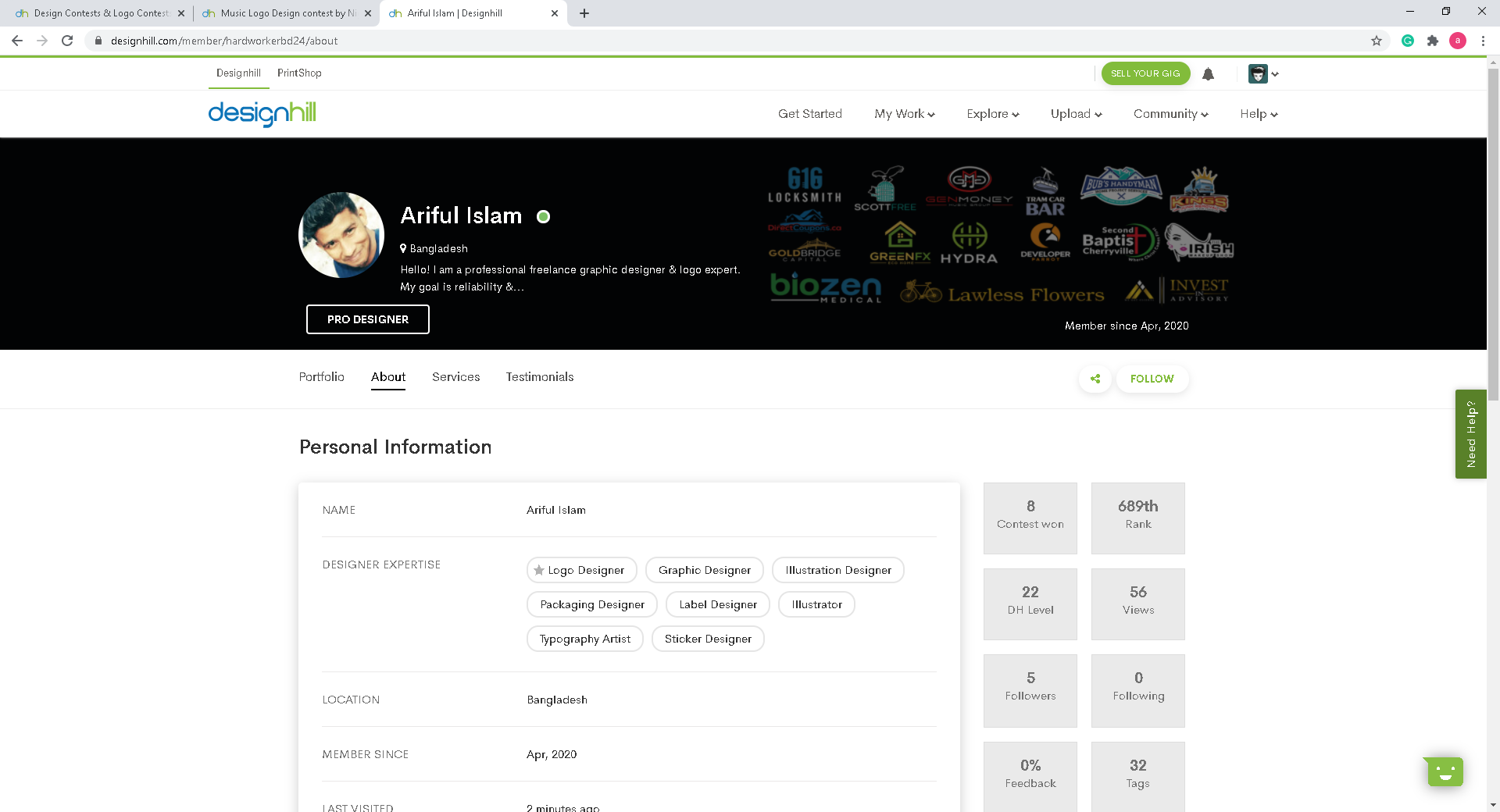1500x812 pixels.
Task: Expand the Community menu
Action: click(x=1170, y=114)
